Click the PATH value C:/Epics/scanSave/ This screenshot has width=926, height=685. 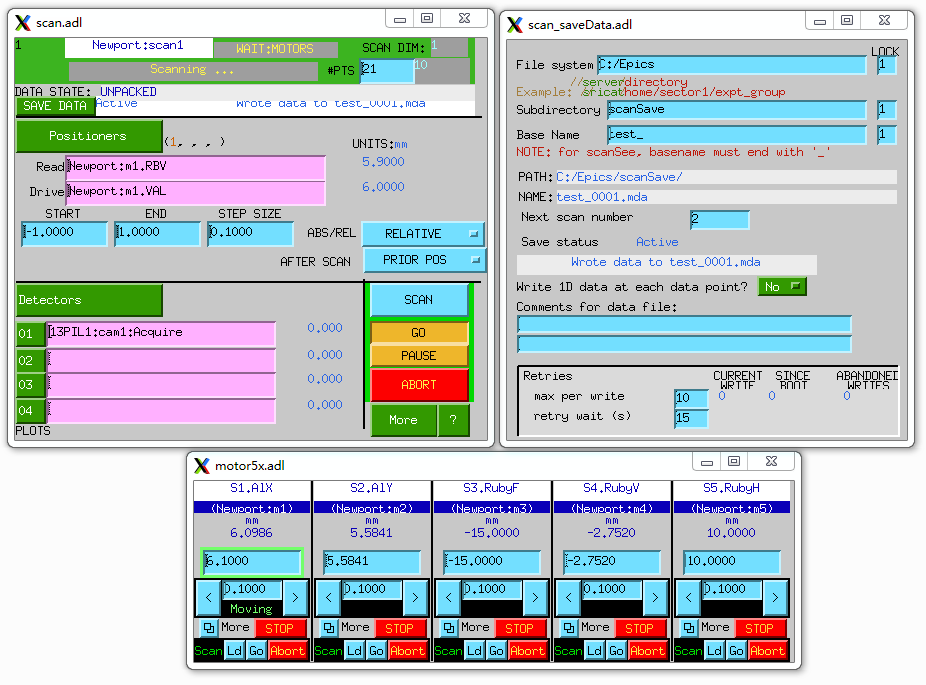point(619,177)
